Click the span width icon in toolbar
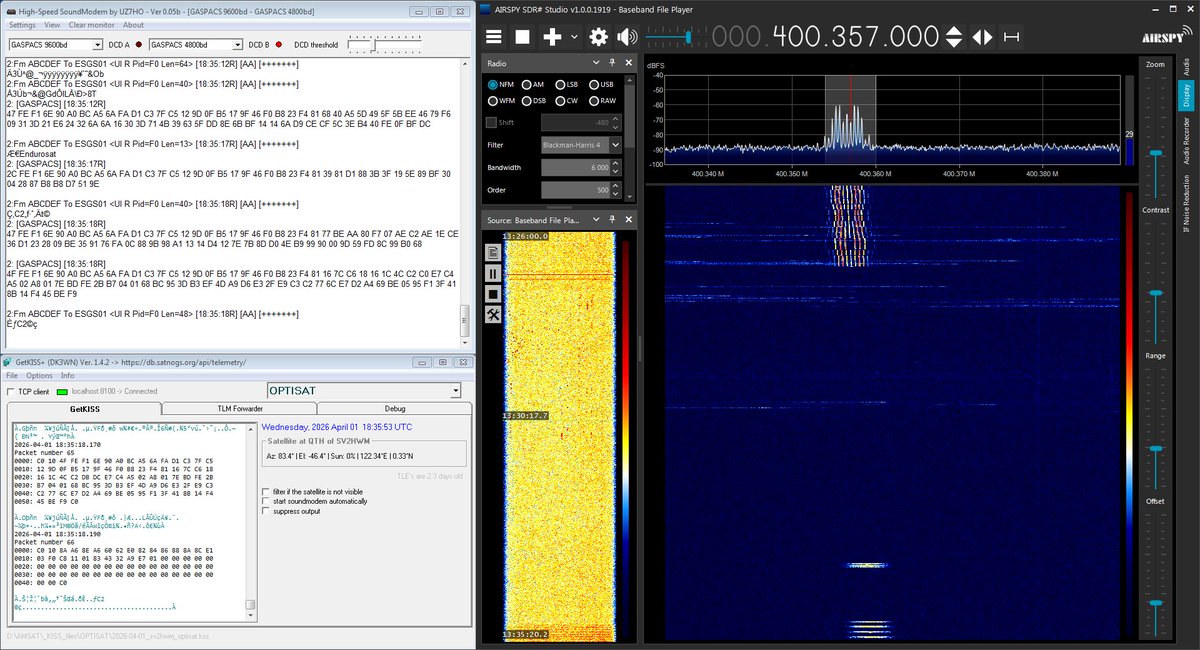Image resolution: width=1200 pixels, height=650 pixels. tap(1013, 37)
